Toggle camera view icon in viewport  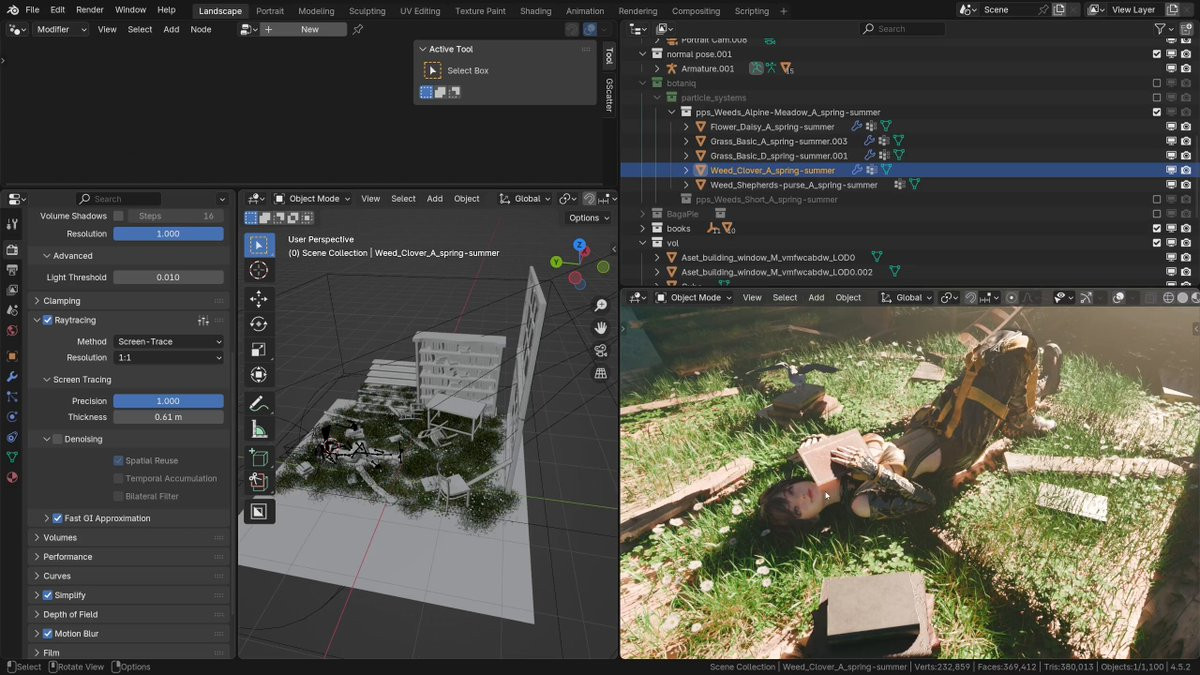[601, 350]
